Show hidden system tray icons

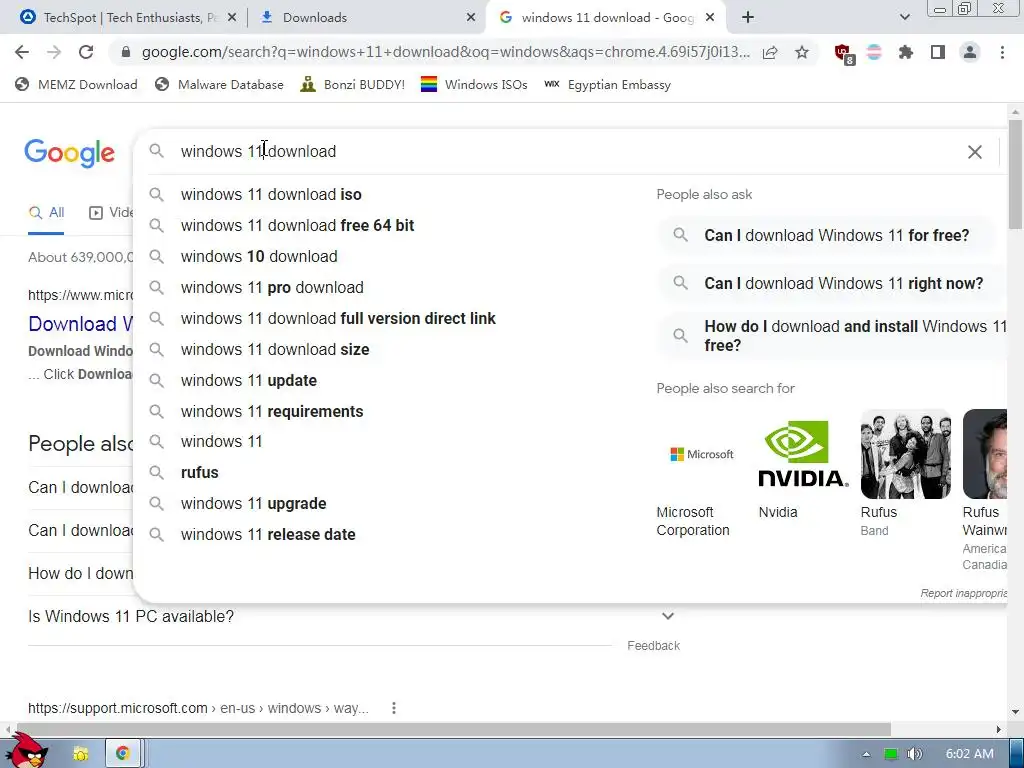tap(866, 754)
